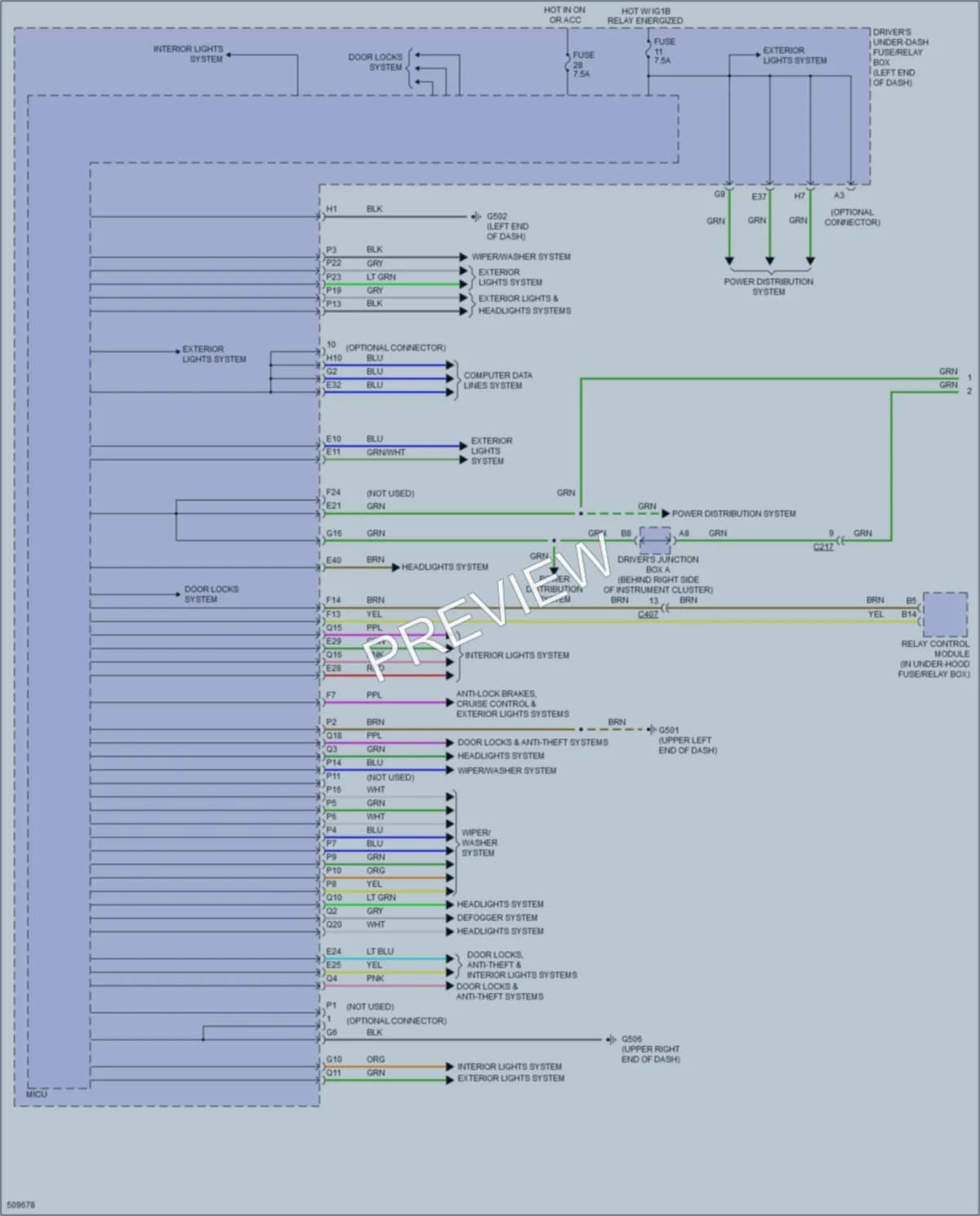Click pin label E40

[x=333, y=560]
